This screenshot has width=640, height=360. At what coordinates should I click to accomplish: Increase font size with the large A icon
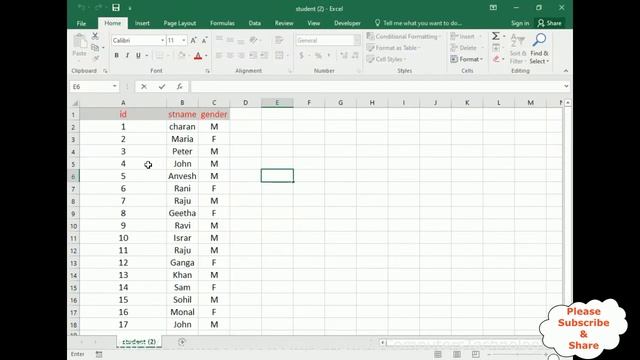(x=193, y=40)
